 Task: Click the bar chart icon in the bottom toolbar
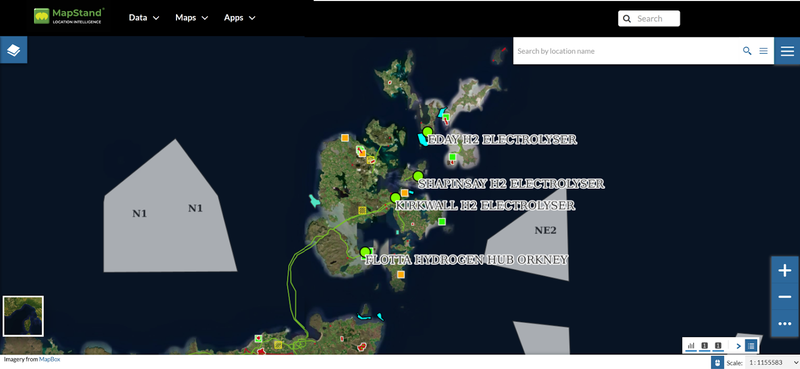coord(691,346)
